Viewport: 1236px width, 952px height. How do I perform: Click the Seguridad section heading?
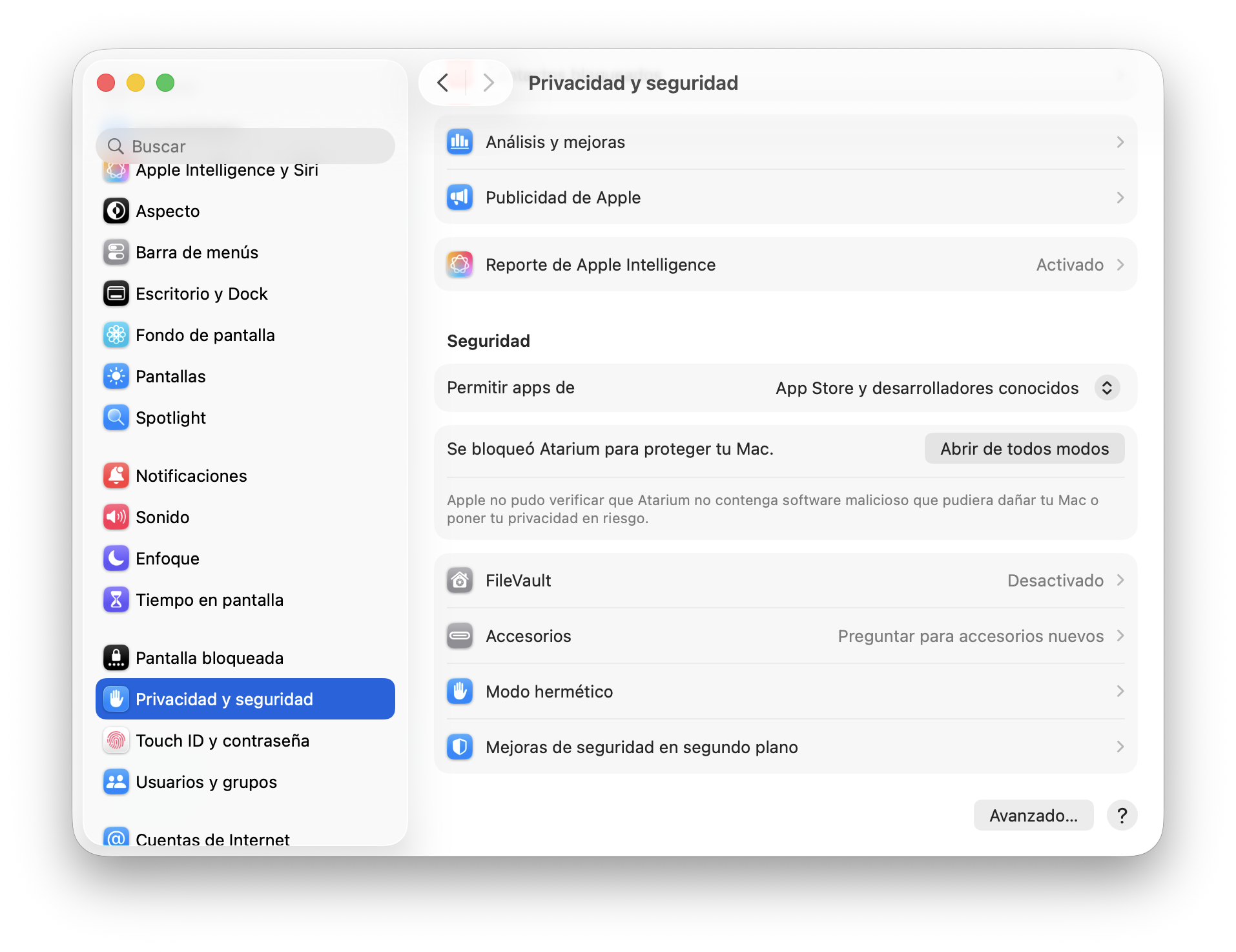click(488, 341)
